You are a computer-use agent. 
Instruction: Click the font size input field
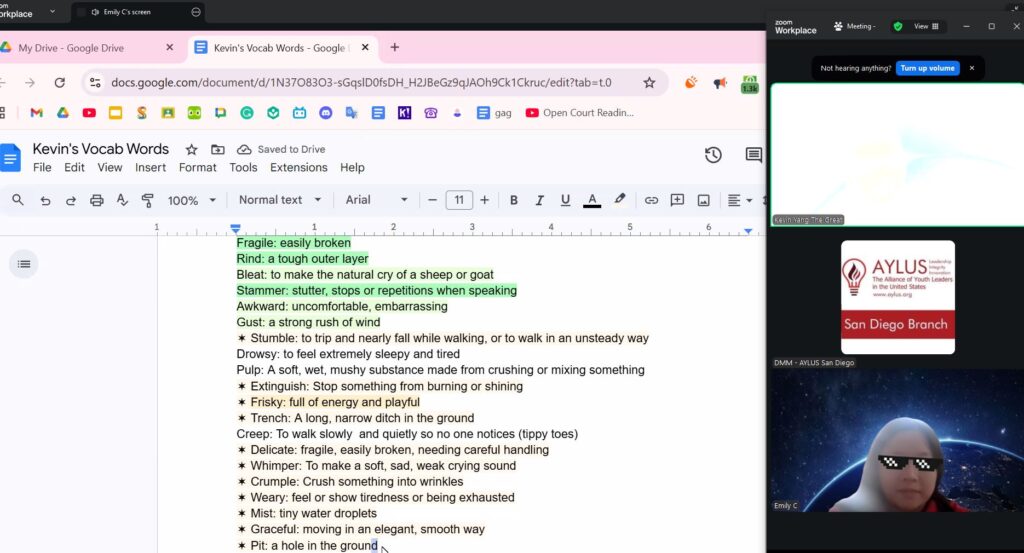click(x=458, y=200)
